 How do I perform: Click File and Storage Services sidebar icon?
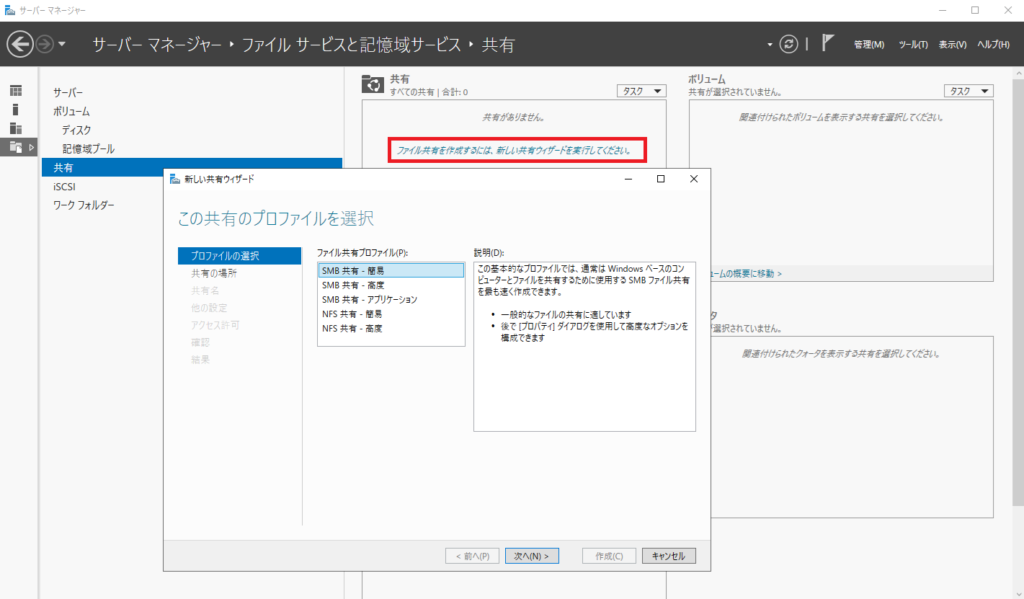click(16, 147)
